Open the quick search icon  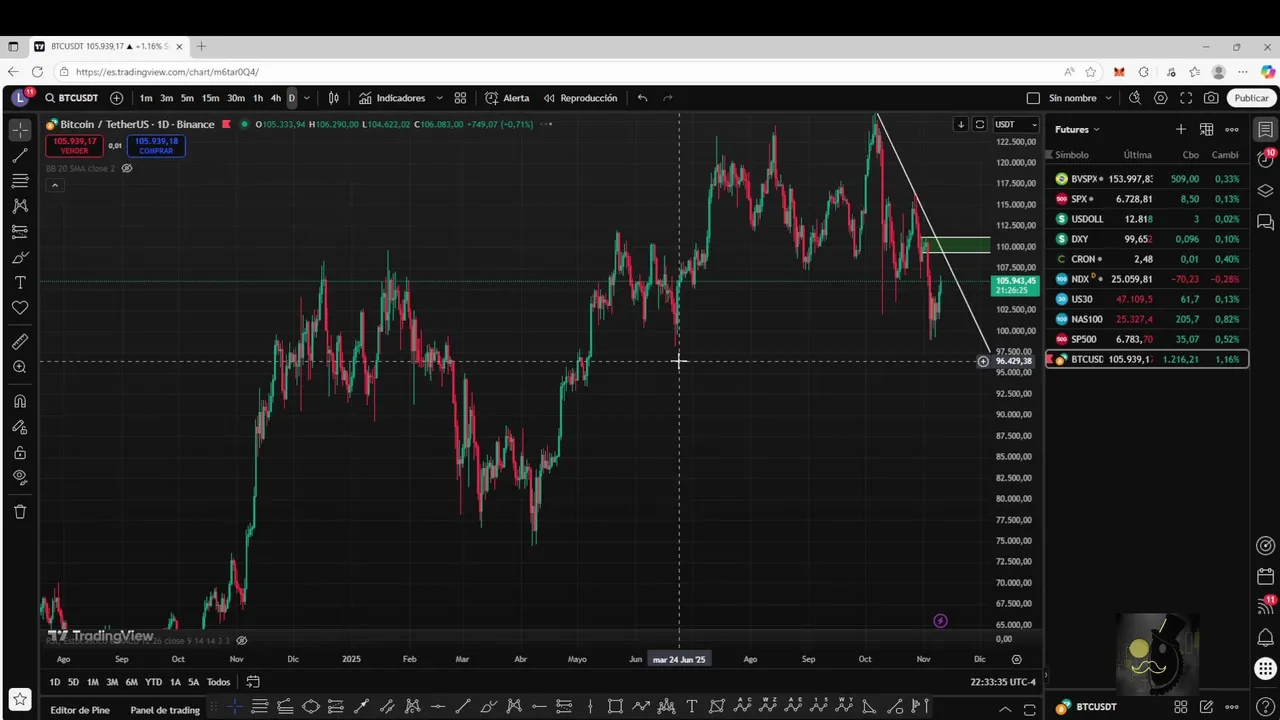(1135, 98)
